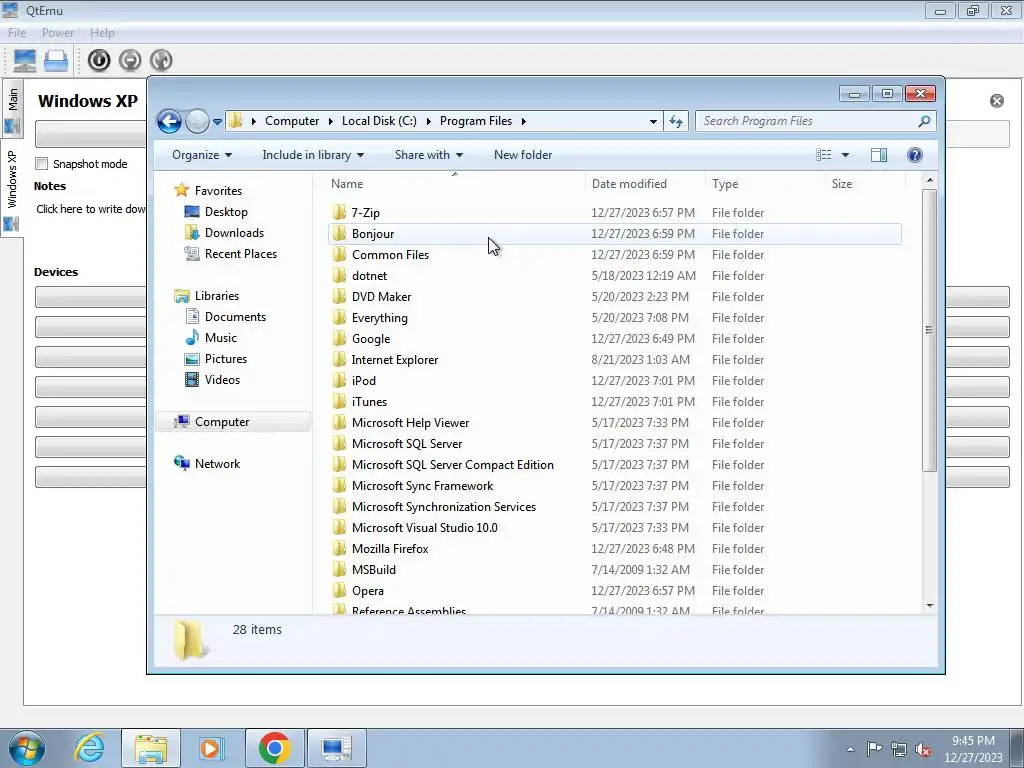Expand arrow between Computer and Local Disk
The width and height of the screenshot is (1024, 768).
(330, 121)
